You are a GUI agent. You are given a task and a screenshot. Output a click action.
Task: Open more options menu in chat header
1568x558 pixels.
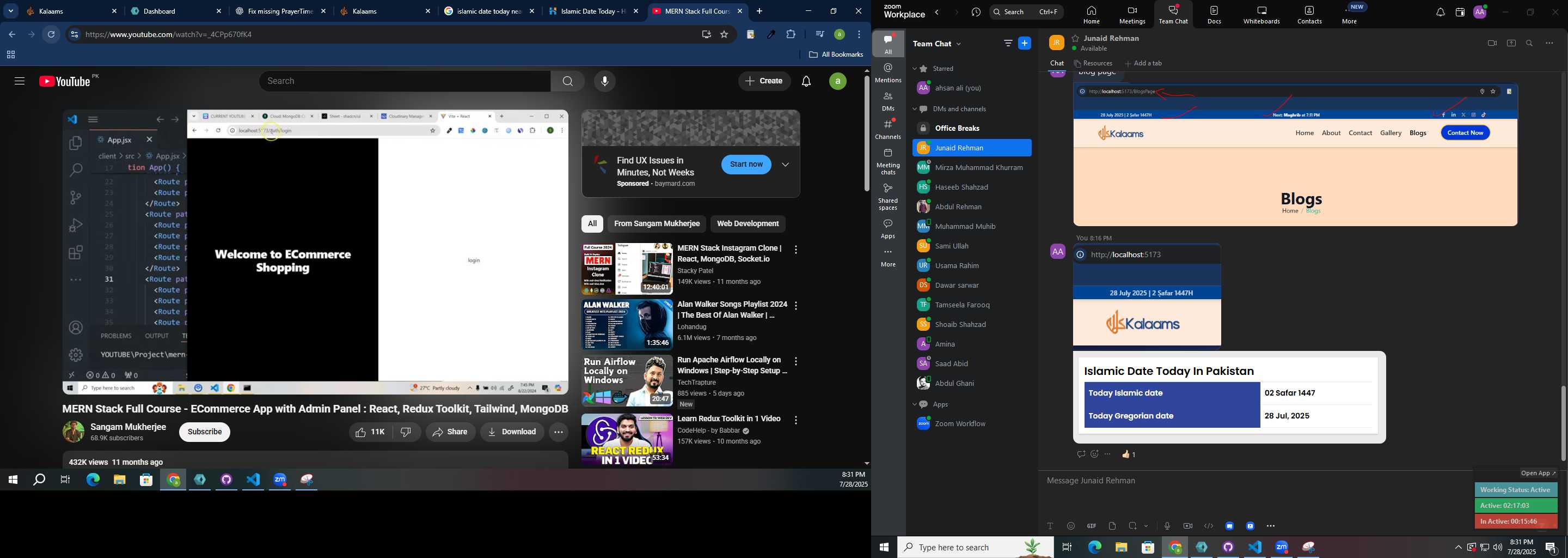click(1549, 43)
